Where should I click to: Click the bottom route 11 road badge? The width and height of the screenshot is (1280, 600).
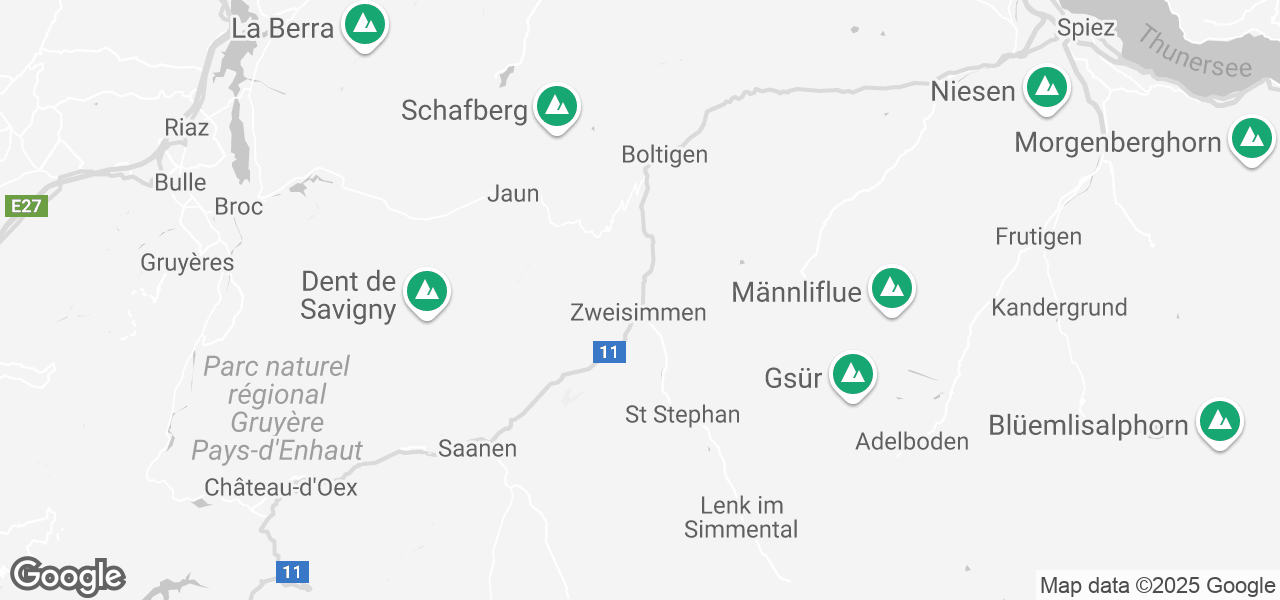click(x=292, y=572)
